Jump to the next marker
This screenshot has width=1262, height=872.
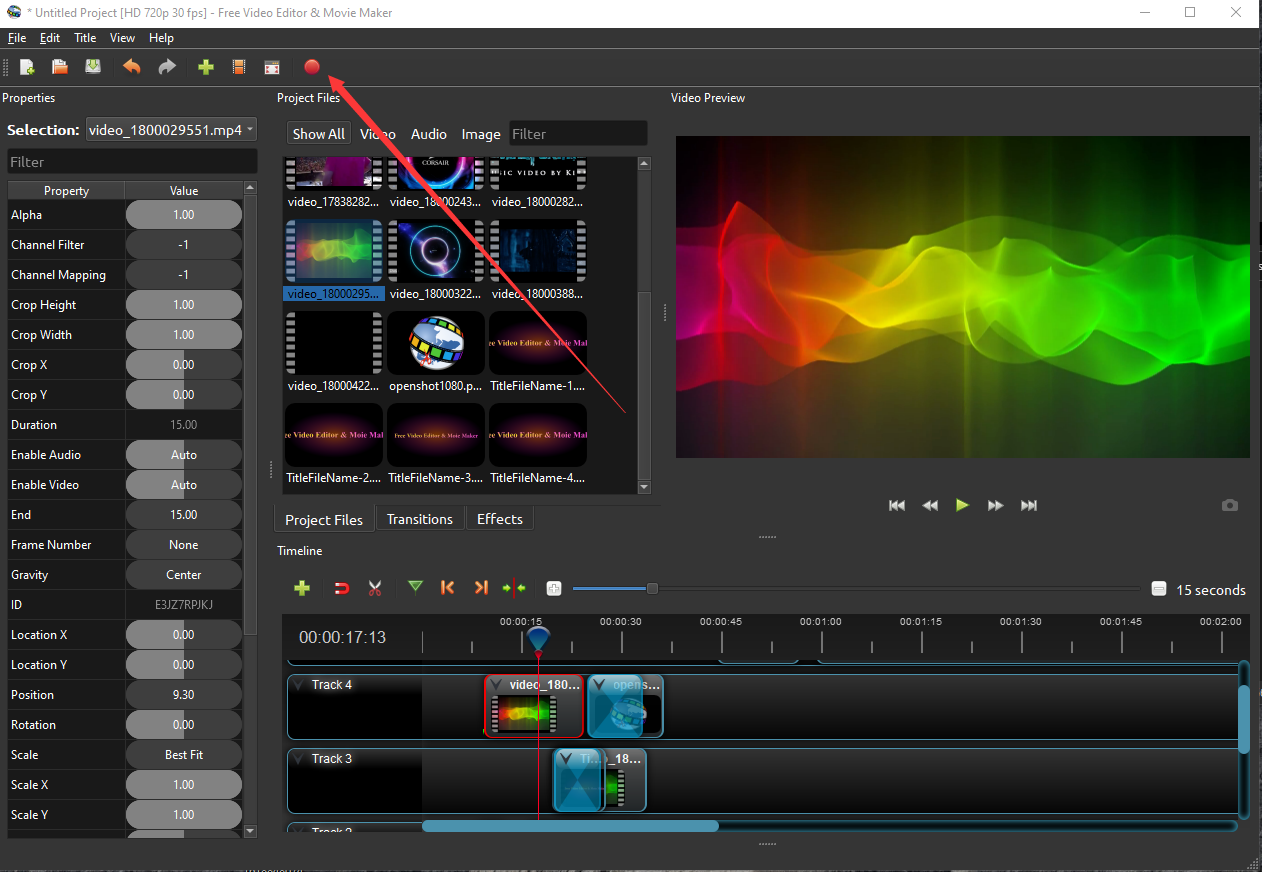[481, 588]
